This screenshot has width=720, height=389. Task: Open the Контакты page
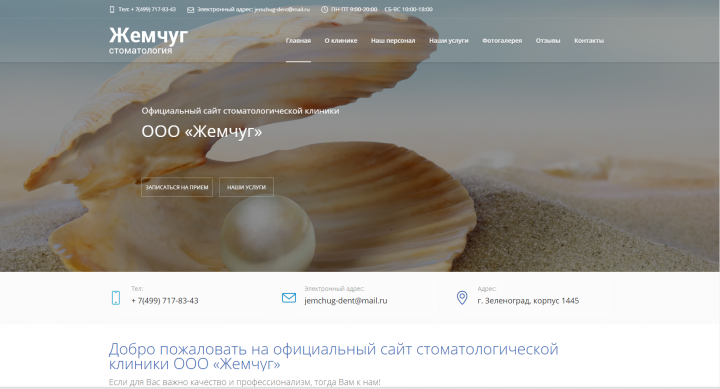tap(589, 40)
